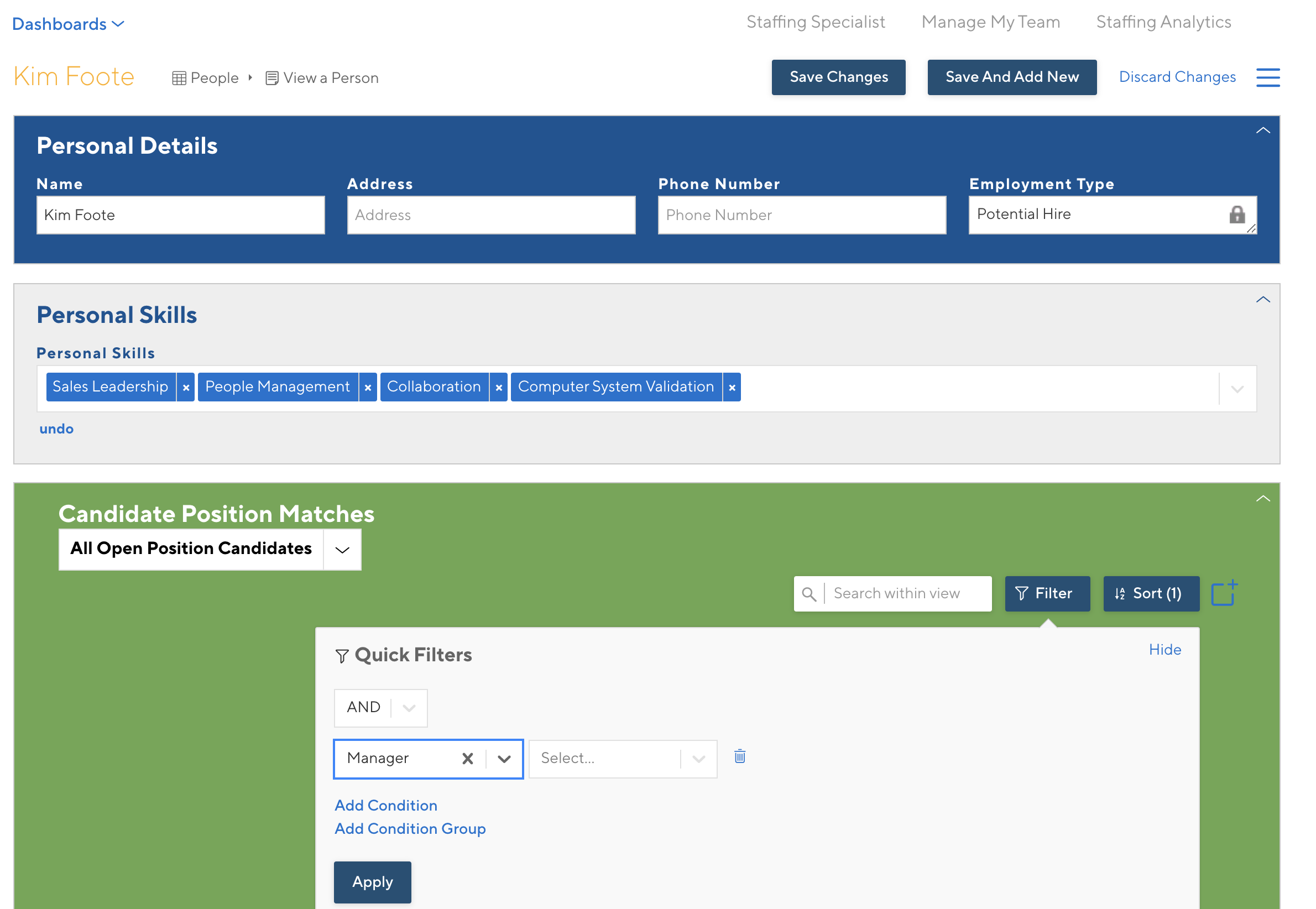Click the Save Changes button
Screen dimensions: 1316x909
(x=838, y=77)
